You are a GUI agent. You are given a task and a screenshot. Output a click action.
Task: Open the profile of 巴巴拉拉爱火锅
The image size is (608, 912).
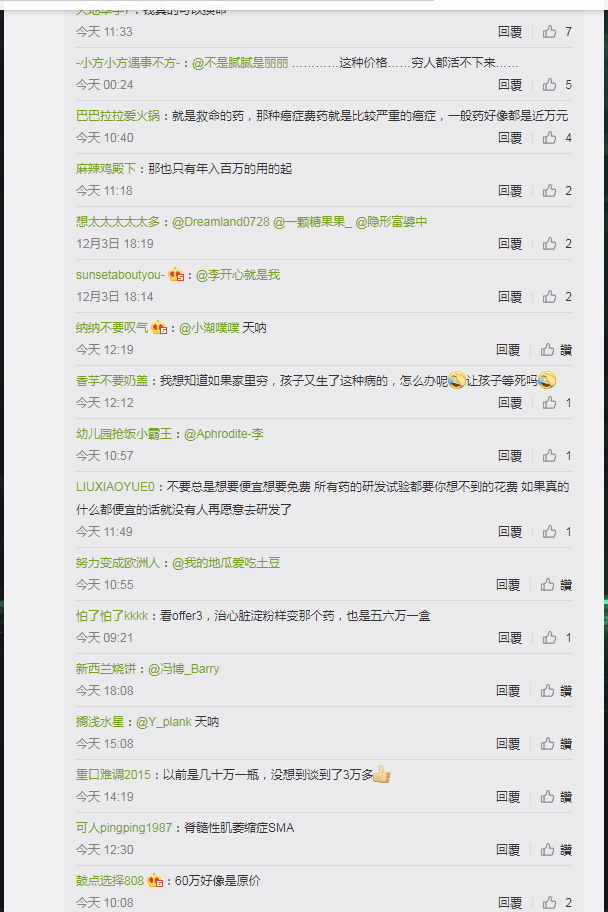[x=118, y=116]
